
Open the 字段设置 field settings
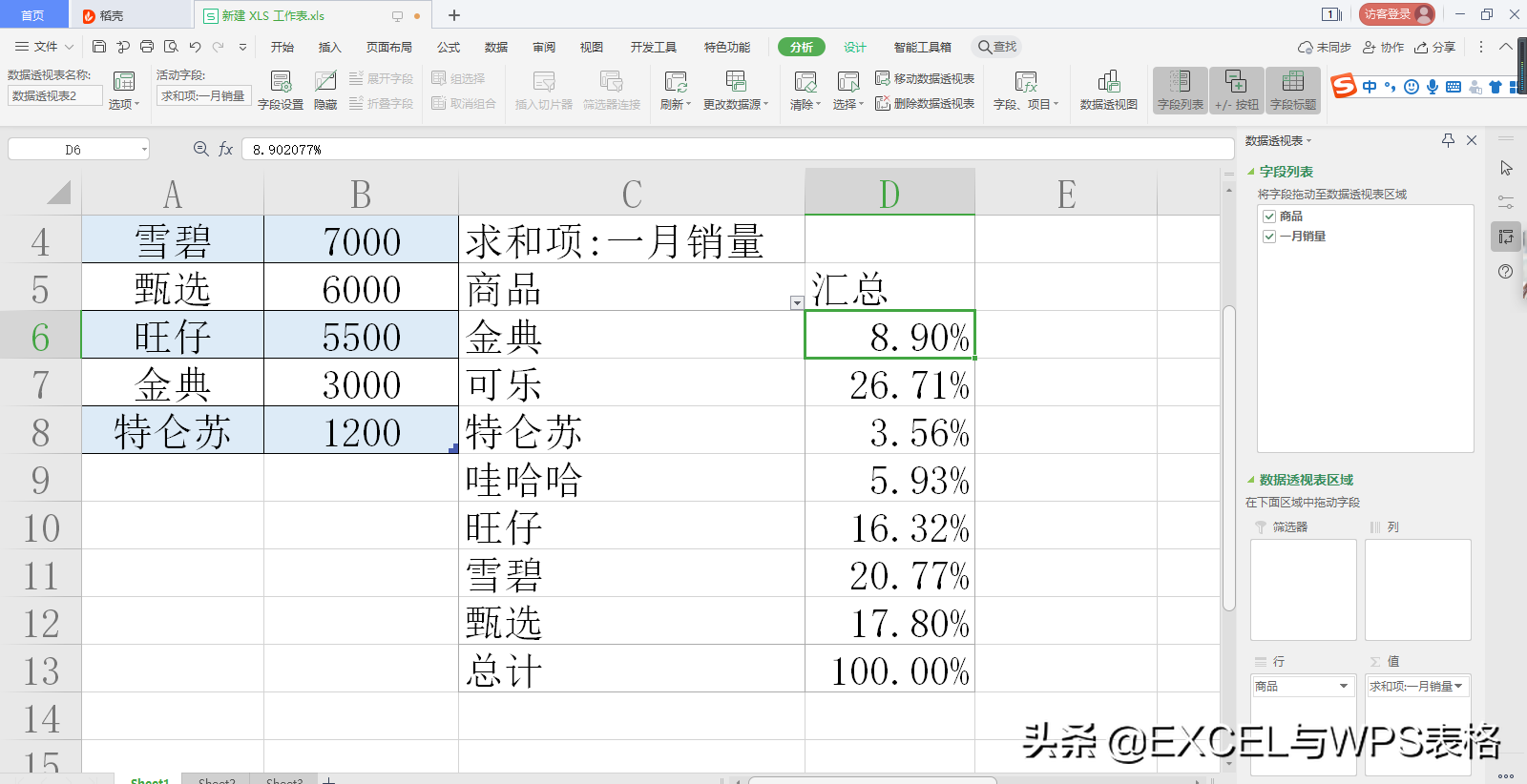(x=281, y=91)
